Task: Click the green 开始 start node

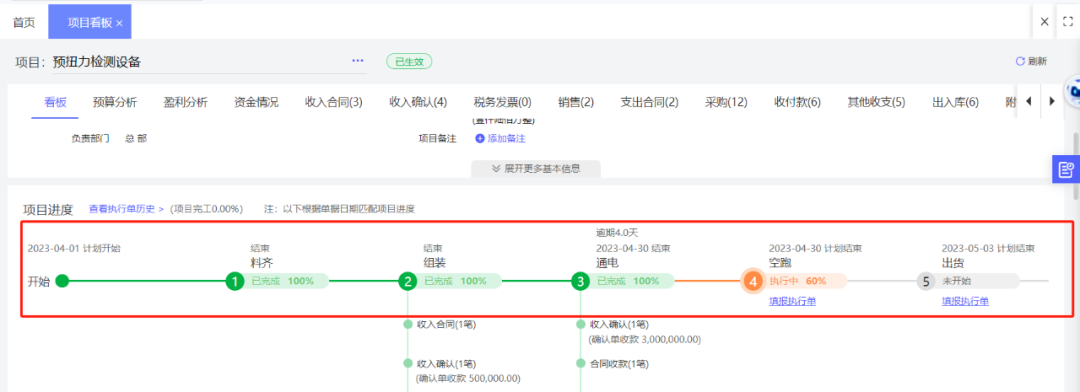Action: (x=63, y=281)
